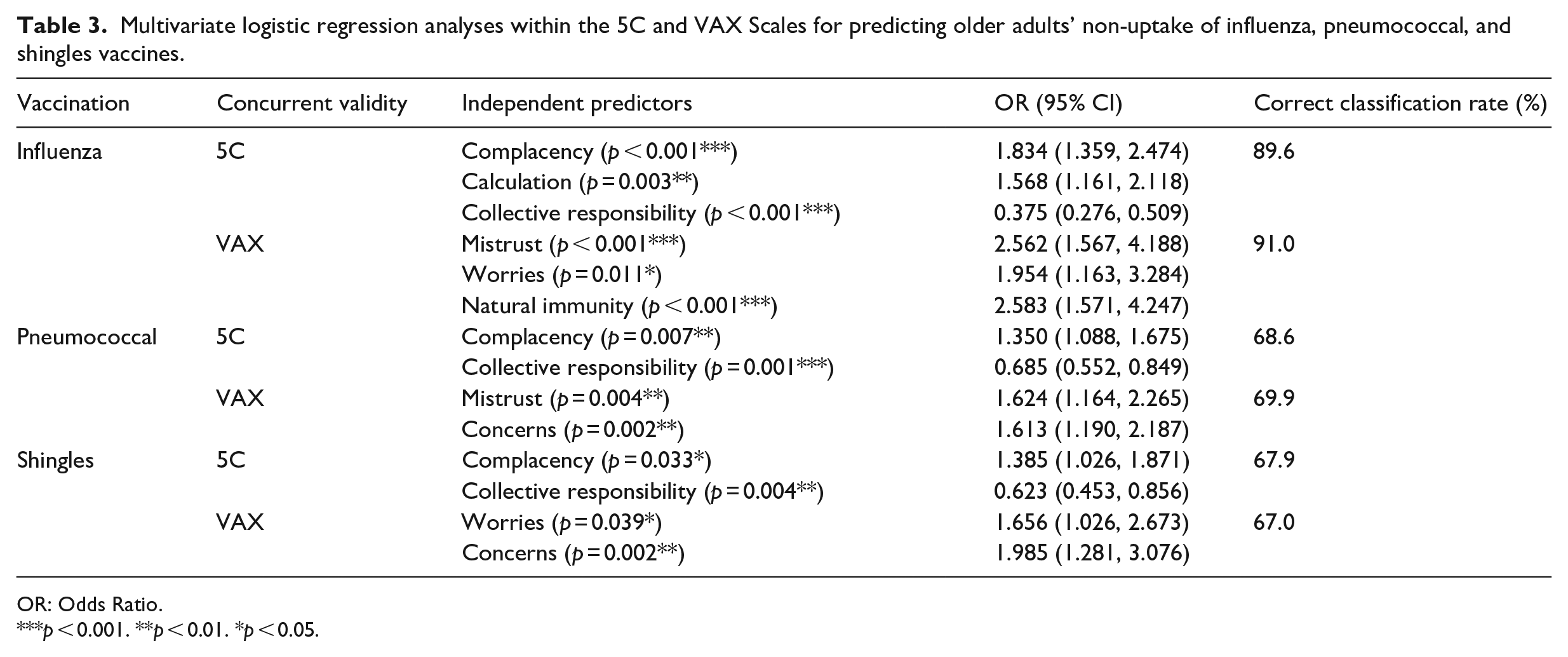
Task: Select the Pneumococcal row label
Action: (x=86, y=337)
